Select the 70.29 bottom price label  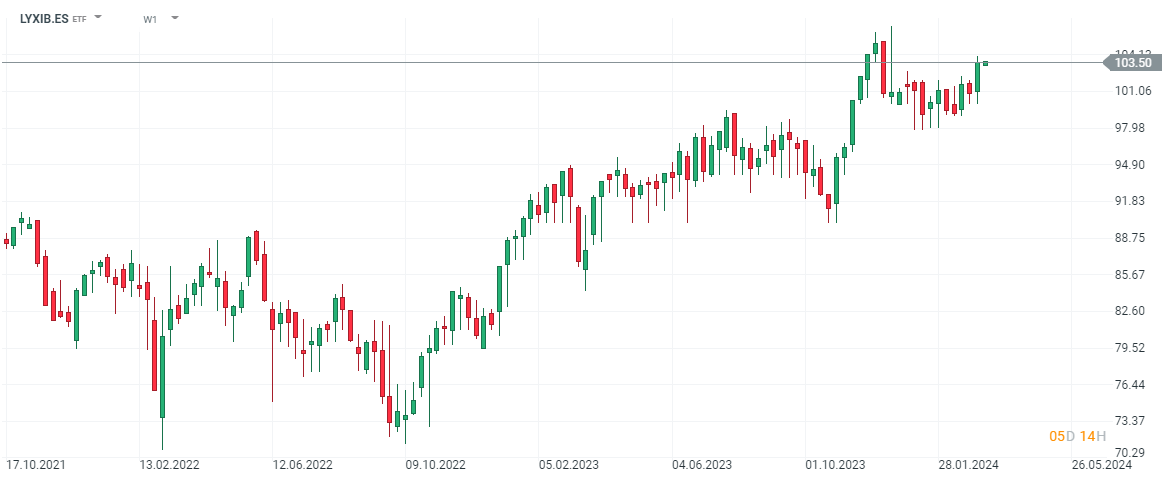(x=1132, y=453)
